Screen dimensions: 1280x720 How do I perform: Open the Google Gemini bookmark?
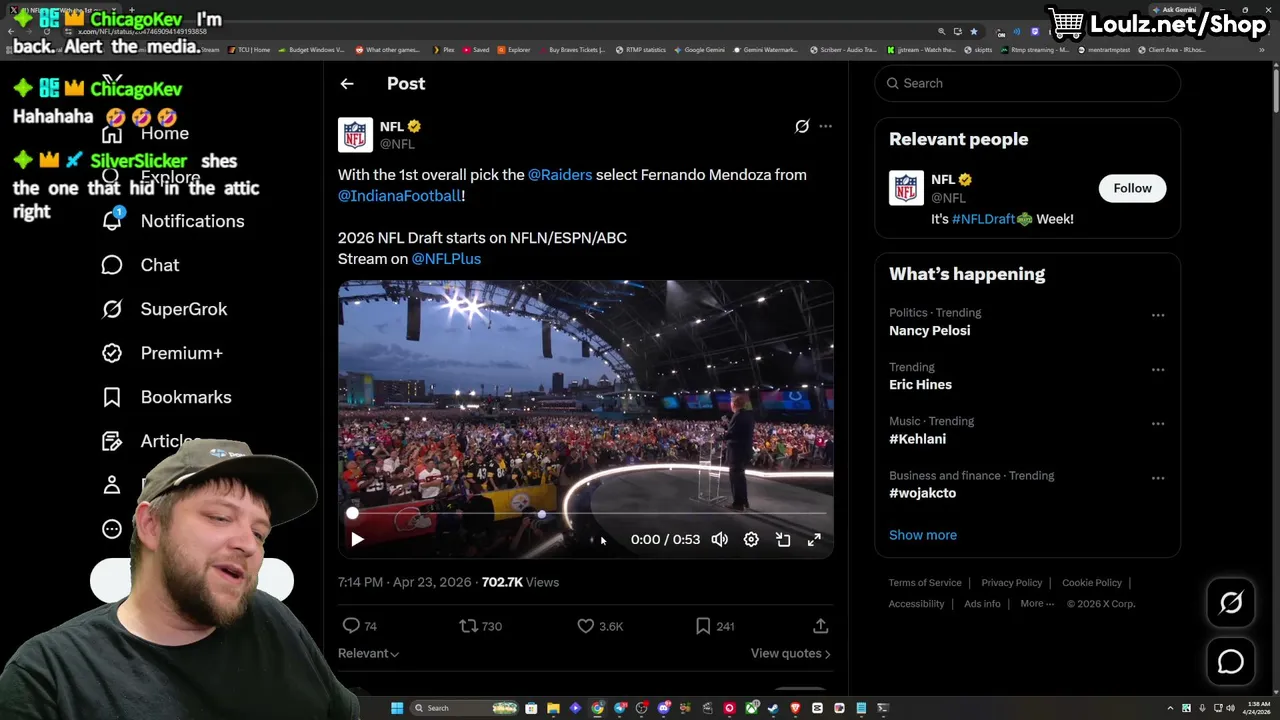pyautogui.click(x=699, y=50)
